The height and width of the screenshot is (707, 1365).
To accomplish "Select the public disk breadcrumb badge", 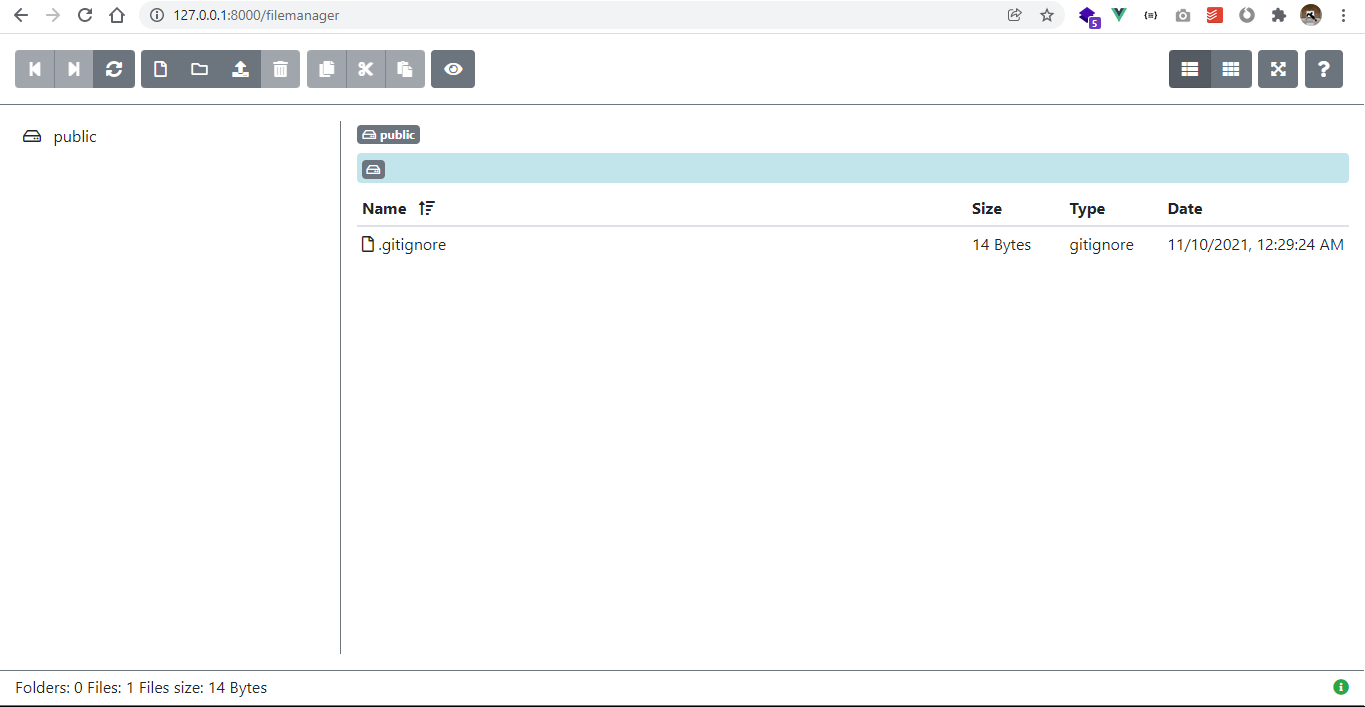I will click(388, 134).
